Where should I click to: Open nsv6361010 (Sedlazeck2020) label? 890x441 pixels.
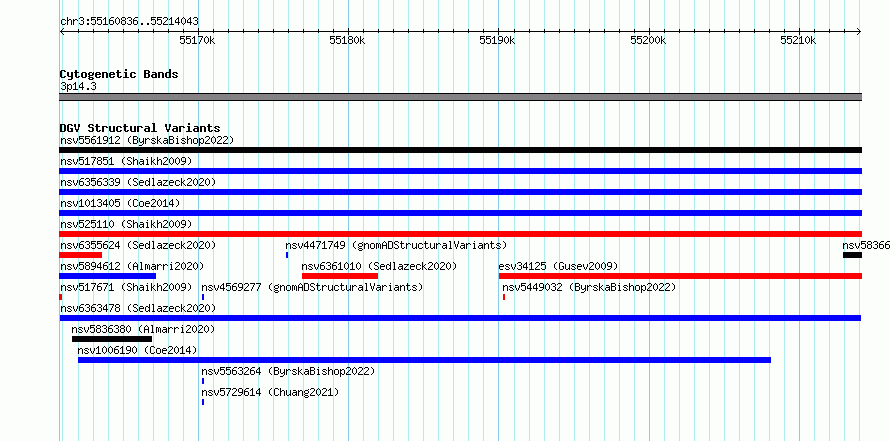379,266
